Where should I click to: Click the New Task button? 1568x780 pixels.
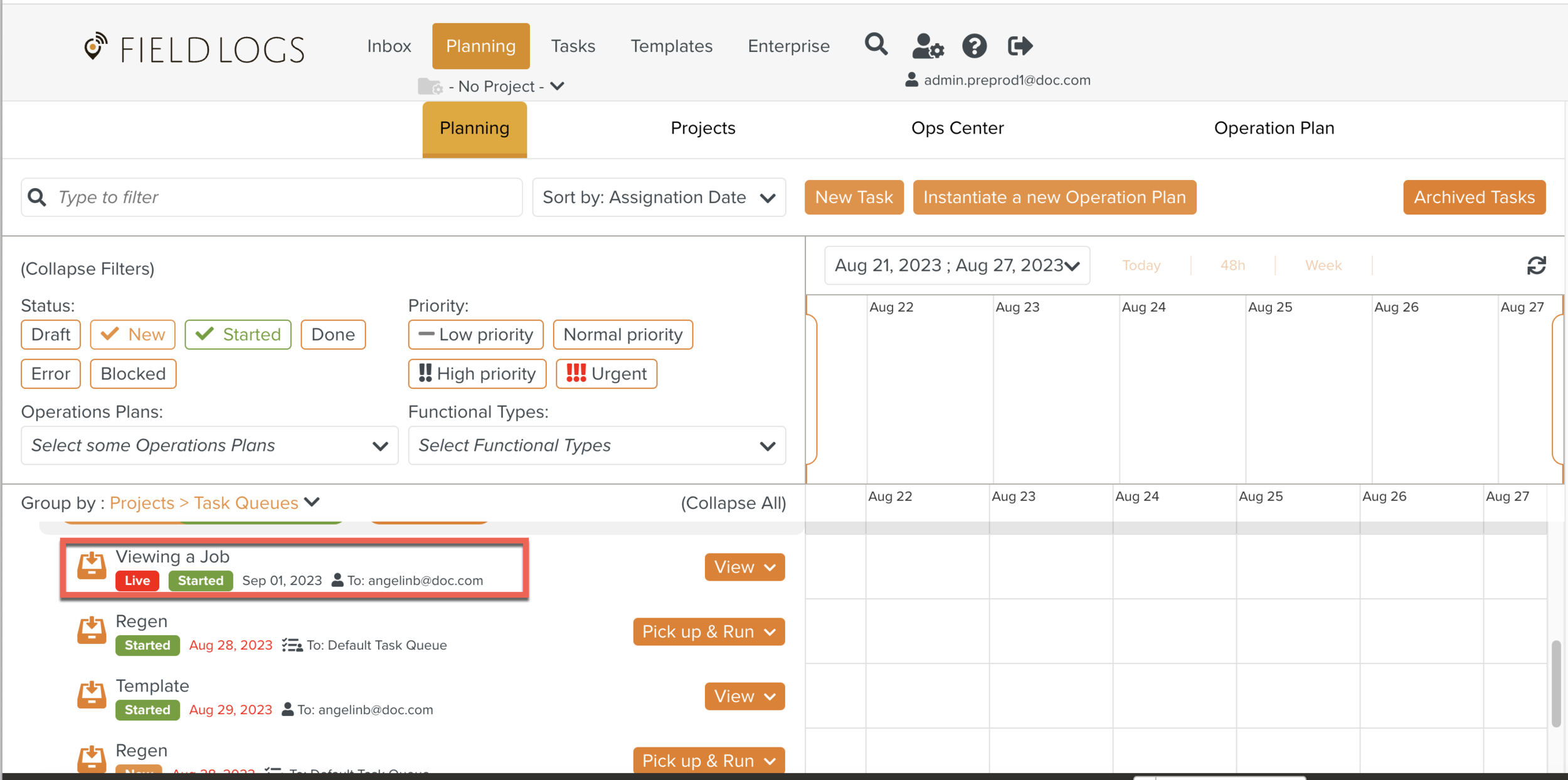[854, 198]
